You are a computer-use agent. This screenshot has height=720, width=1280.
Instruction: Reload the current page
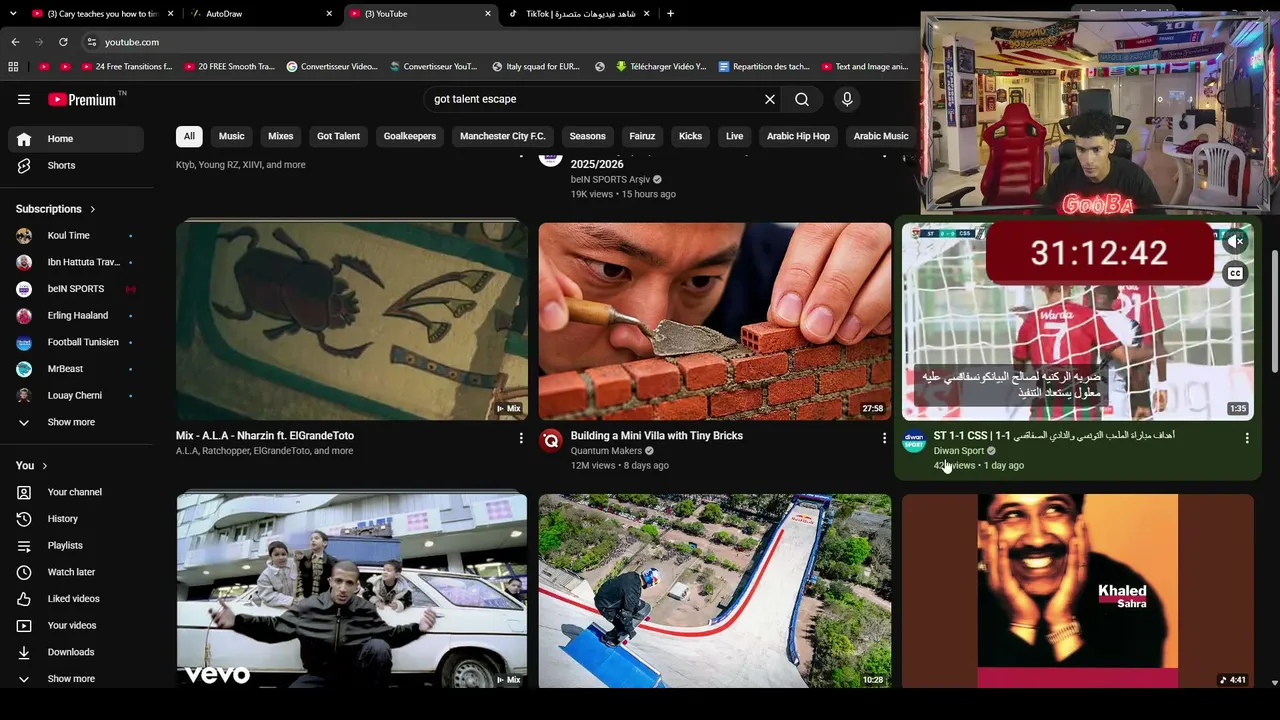click(x=63, y=42)
